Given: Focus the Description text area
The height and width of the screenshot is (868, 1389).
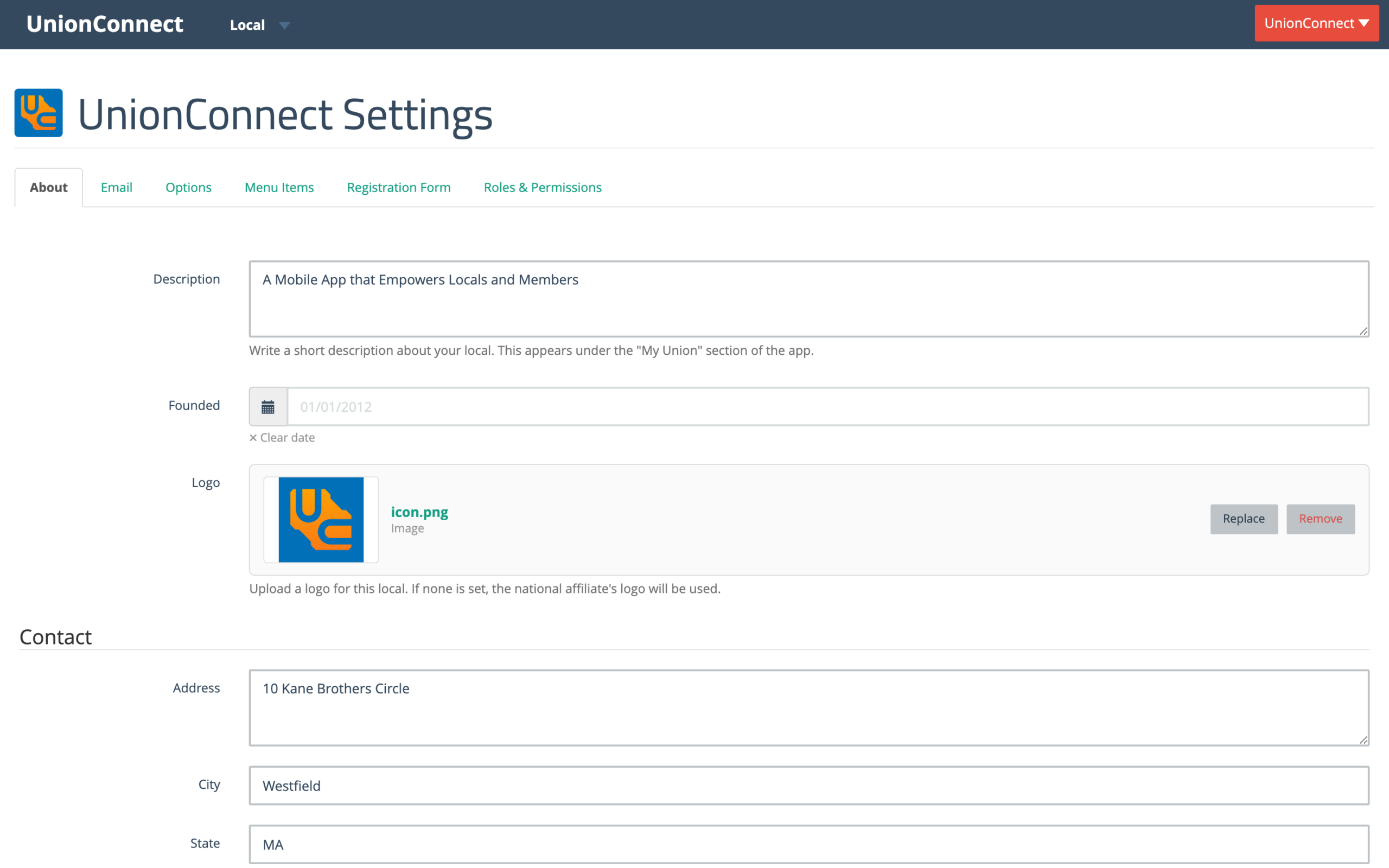Looking at the screenshot, I should click(809, 299).
